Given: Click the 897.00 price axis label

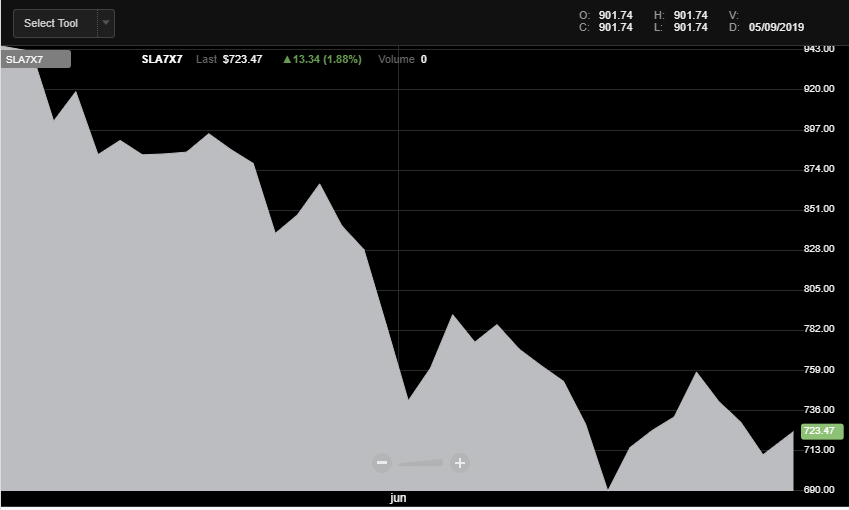Looking at the screenshot, I should (x=819, y=129).
